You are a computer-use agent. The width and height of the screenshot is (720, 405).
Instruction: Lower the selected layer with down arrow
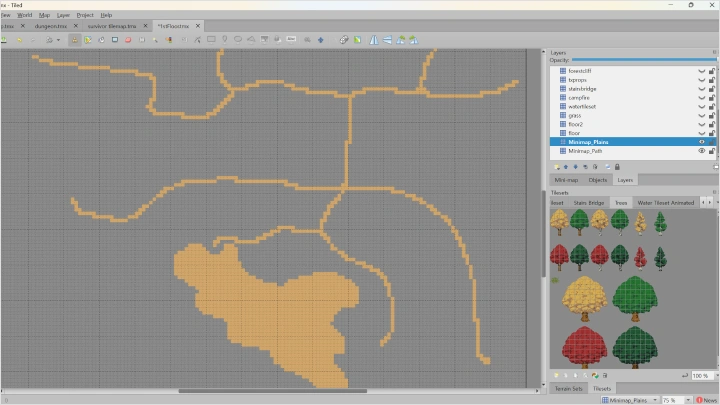(x=577, y=166)
